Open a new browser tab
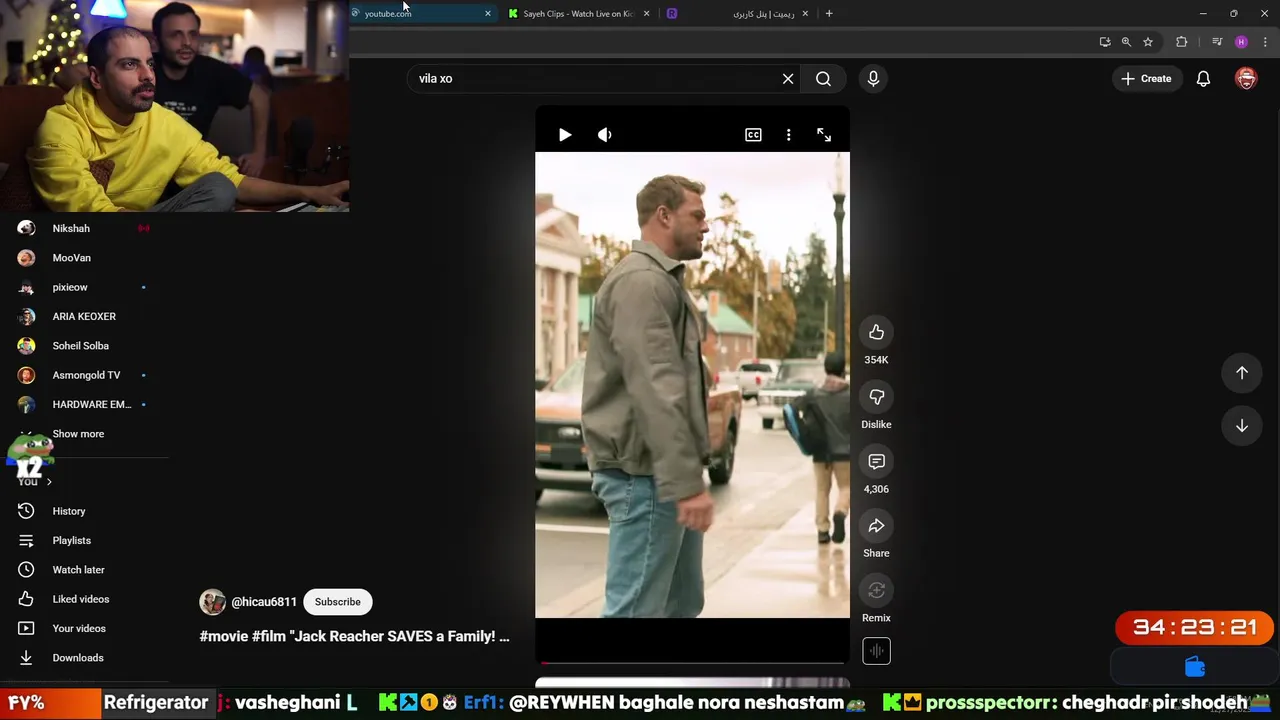The width and height of the screenshot is (1280, 720). point(829,14)
